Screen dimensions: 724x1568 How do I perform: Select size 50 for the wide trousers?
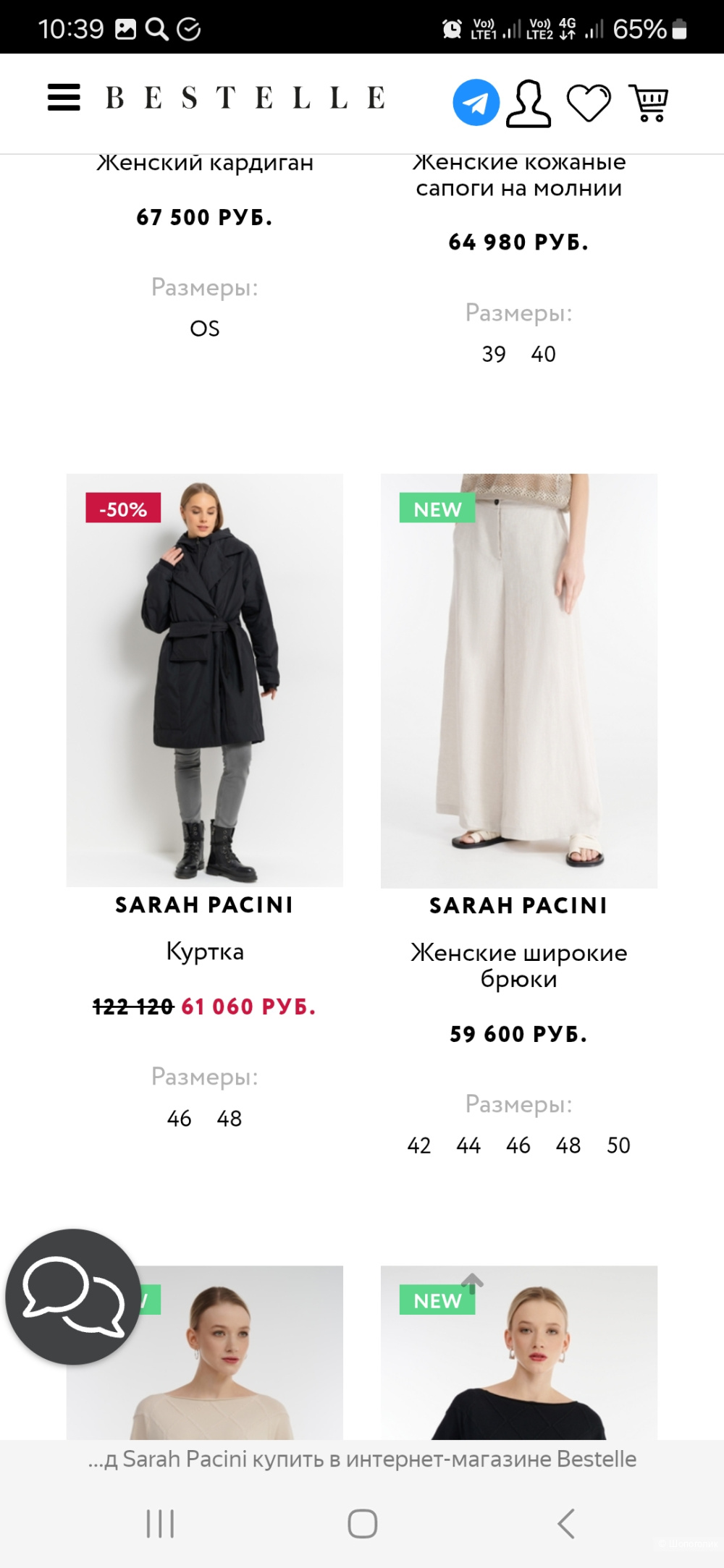618,1145
